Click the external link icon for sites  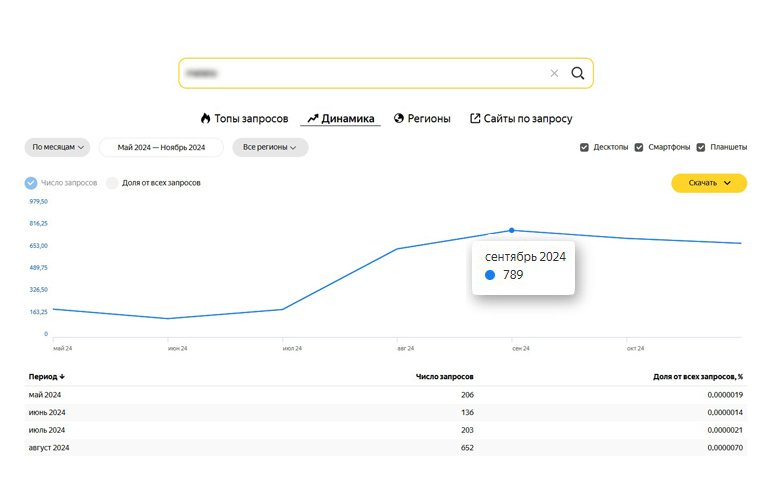475,118
